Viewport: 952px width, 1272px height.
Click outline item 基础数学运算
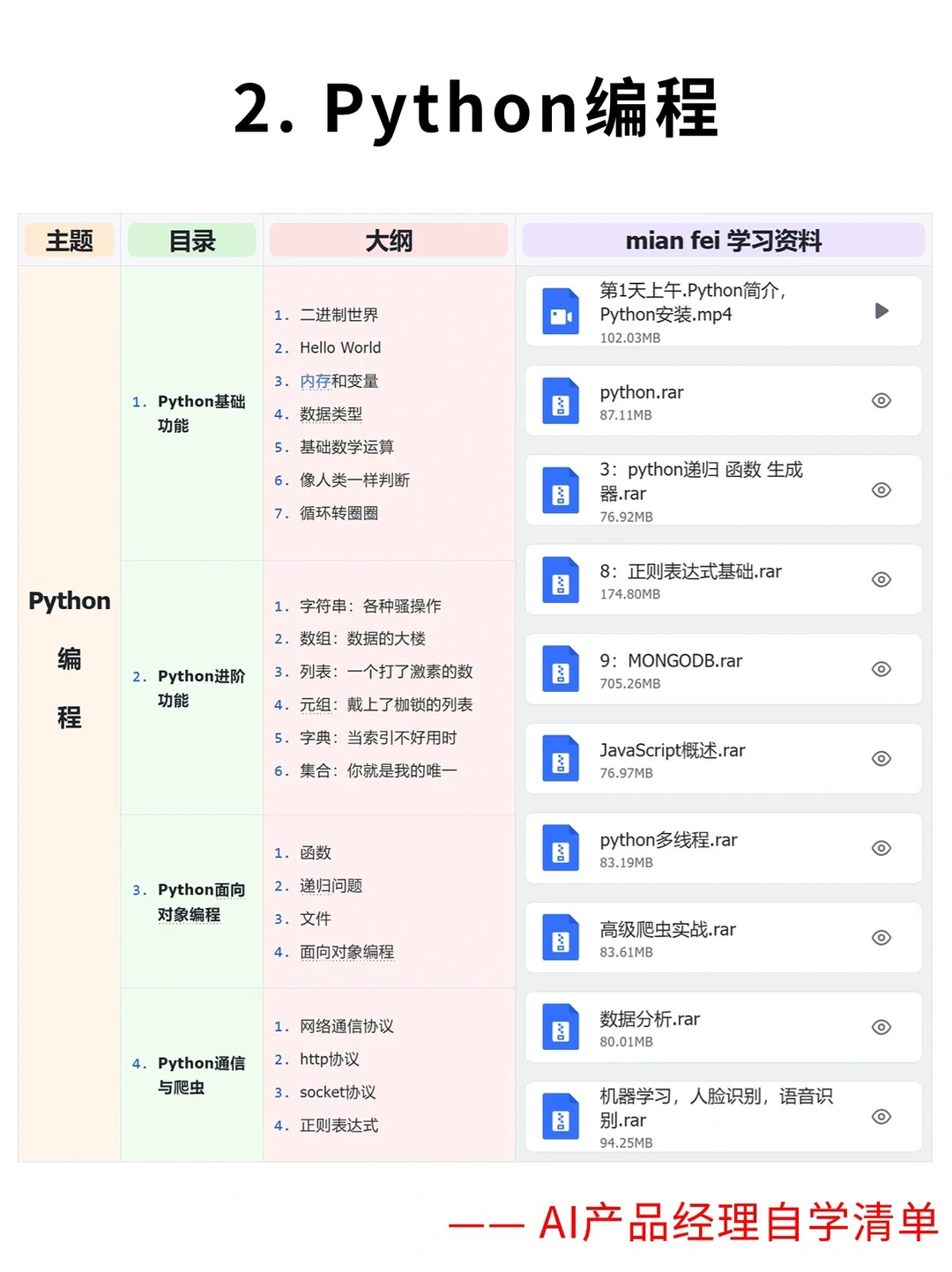[346, 447]
